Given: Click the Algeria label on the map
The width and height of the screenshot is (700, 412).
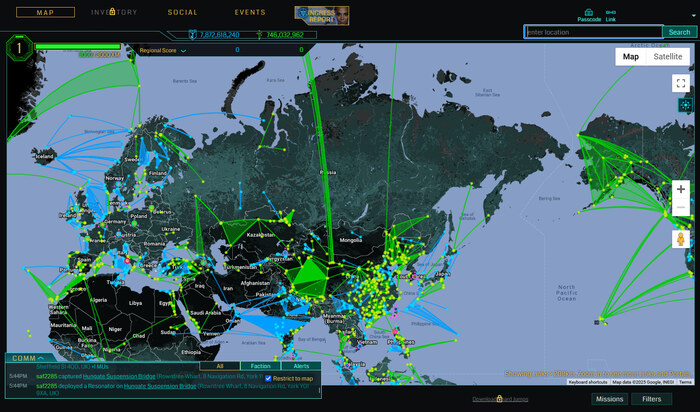Looking at the screenshot, I should pos(98,300).
